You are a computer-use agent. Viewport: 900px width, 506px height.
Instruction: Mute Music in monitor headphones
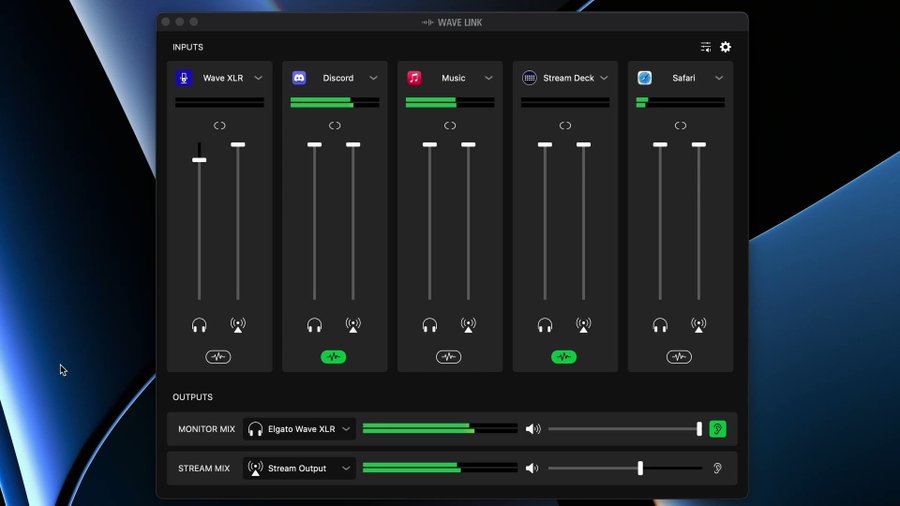pyautogui.click(x=429, y=325)
